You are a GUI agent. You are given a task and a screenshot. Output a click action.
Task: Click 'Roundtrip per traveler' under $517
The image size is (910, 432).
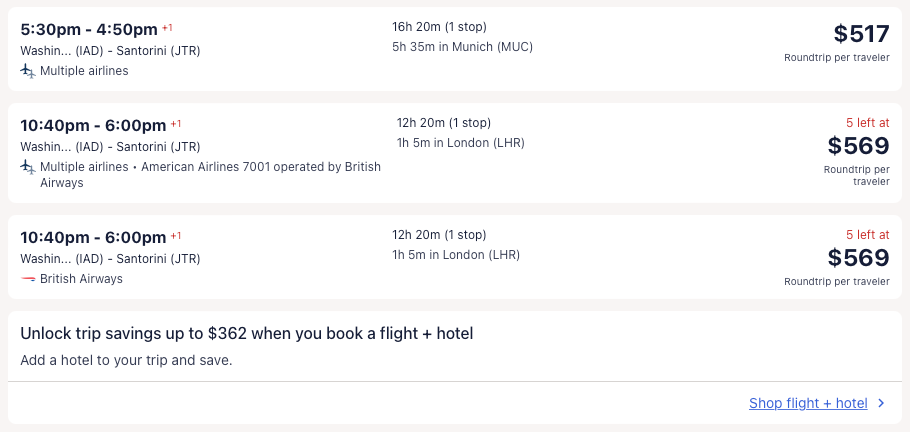pos(836,58)
